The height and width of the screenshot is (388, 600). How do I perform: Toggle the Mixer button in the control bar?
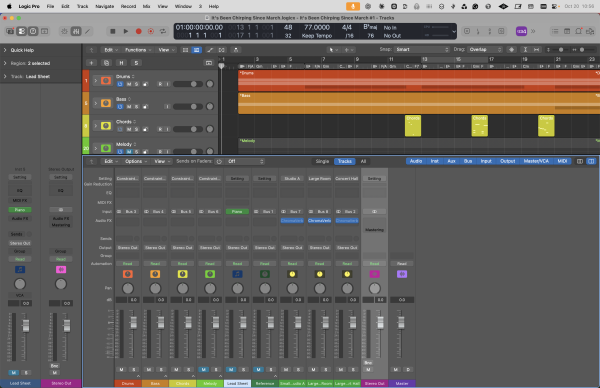point(76,31)
